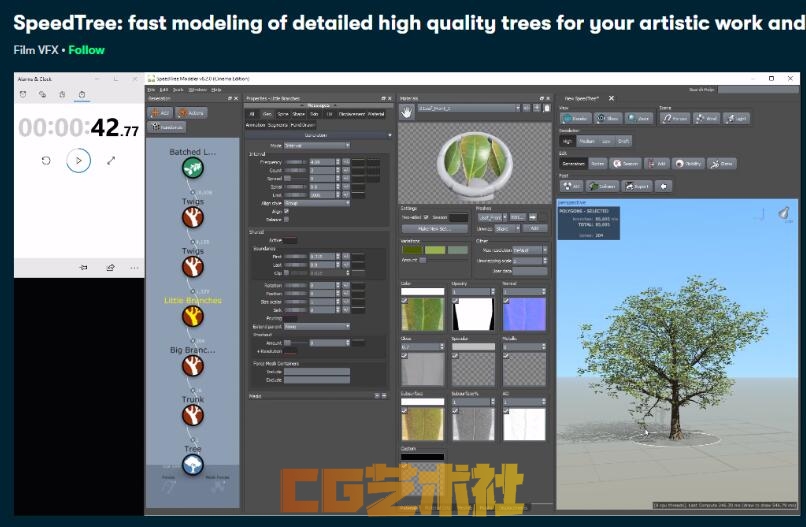Open the Help menu in SpeedTree

216,89
